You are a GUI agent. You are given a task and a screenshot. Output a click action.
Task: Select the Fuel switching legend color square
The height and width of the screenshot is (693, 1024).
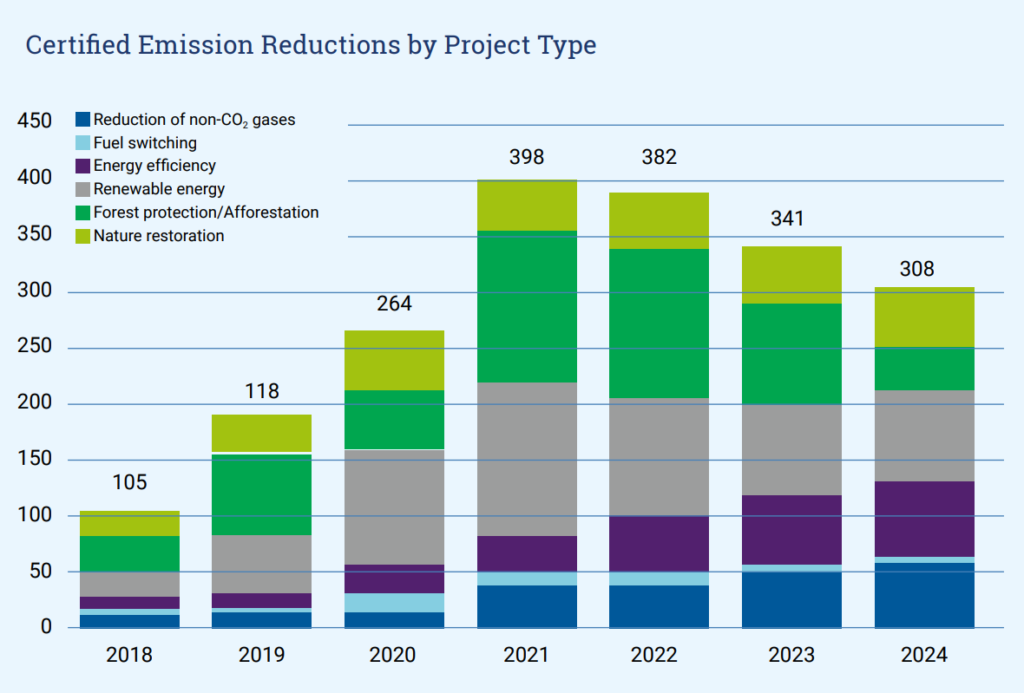[x=83, y=143]
